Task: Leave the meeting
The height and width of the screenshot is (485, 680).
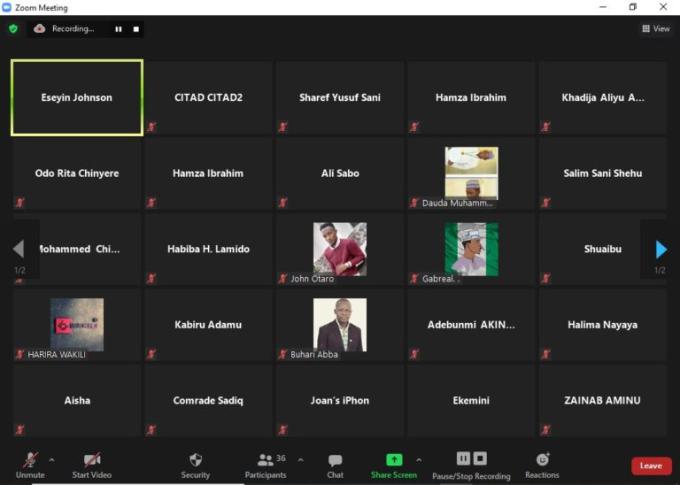Action: click(x=651, y=465)
